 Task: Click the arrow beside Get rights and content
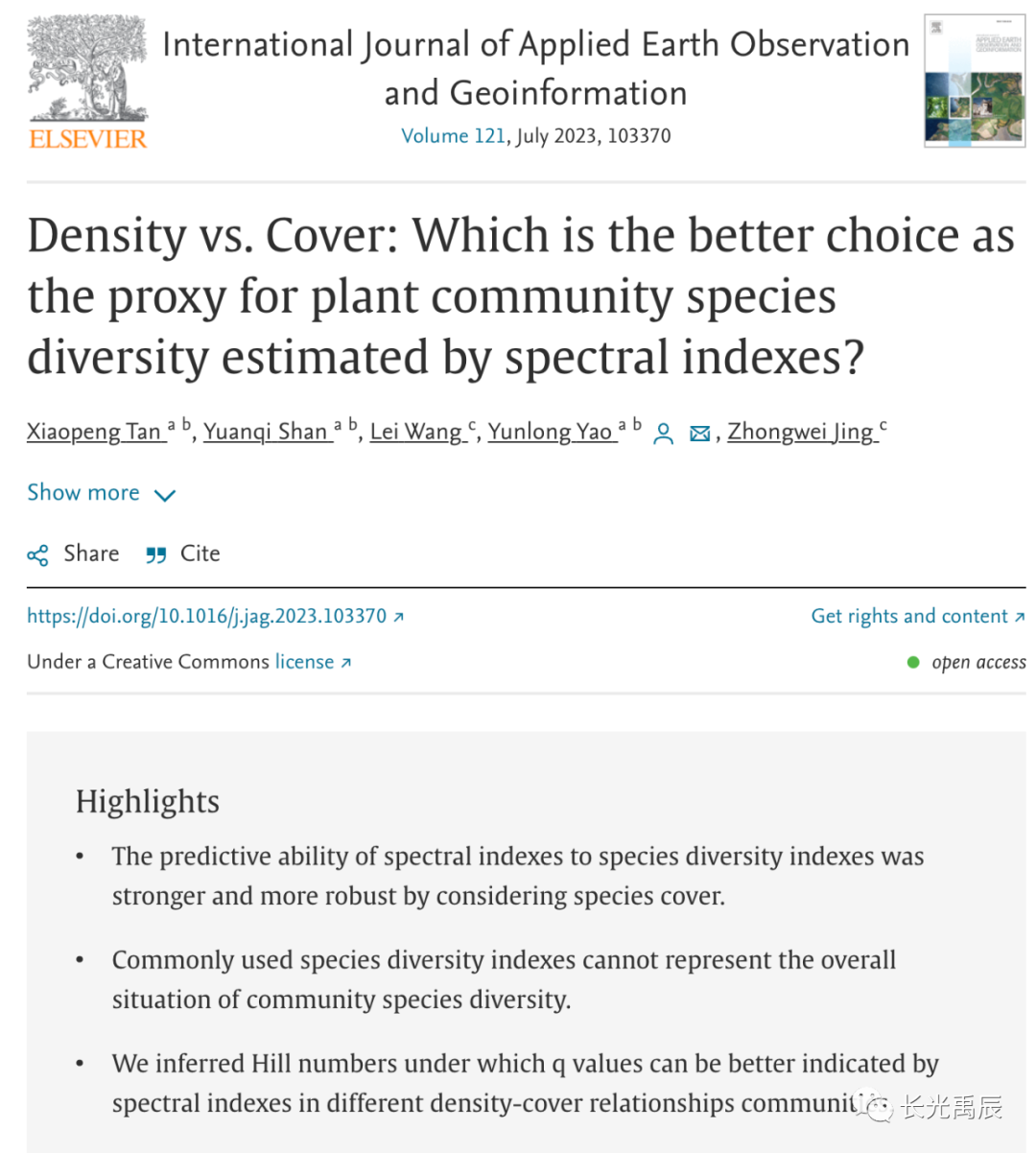tap(1020, 617)
